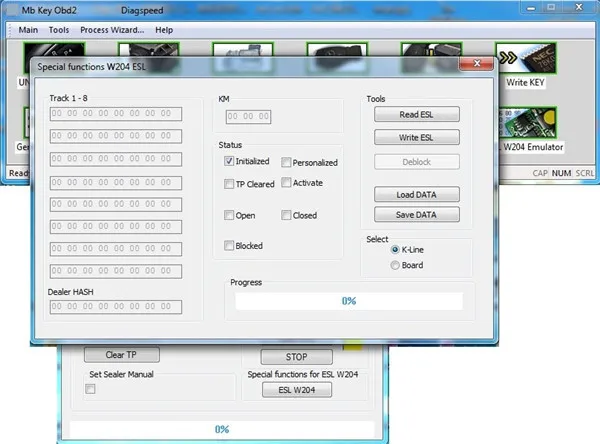Viewport: 600px width, 444px height.
Task: Click the fourth Track hex field
Action: tap(116, 183)
